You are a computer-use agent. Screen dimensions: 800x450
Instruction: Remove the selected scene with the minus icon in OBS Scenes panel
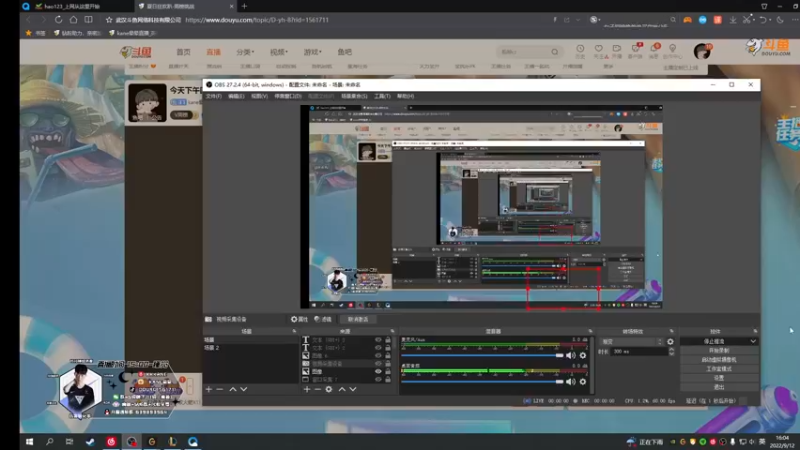pyautogui.click(x=220, y=389)
